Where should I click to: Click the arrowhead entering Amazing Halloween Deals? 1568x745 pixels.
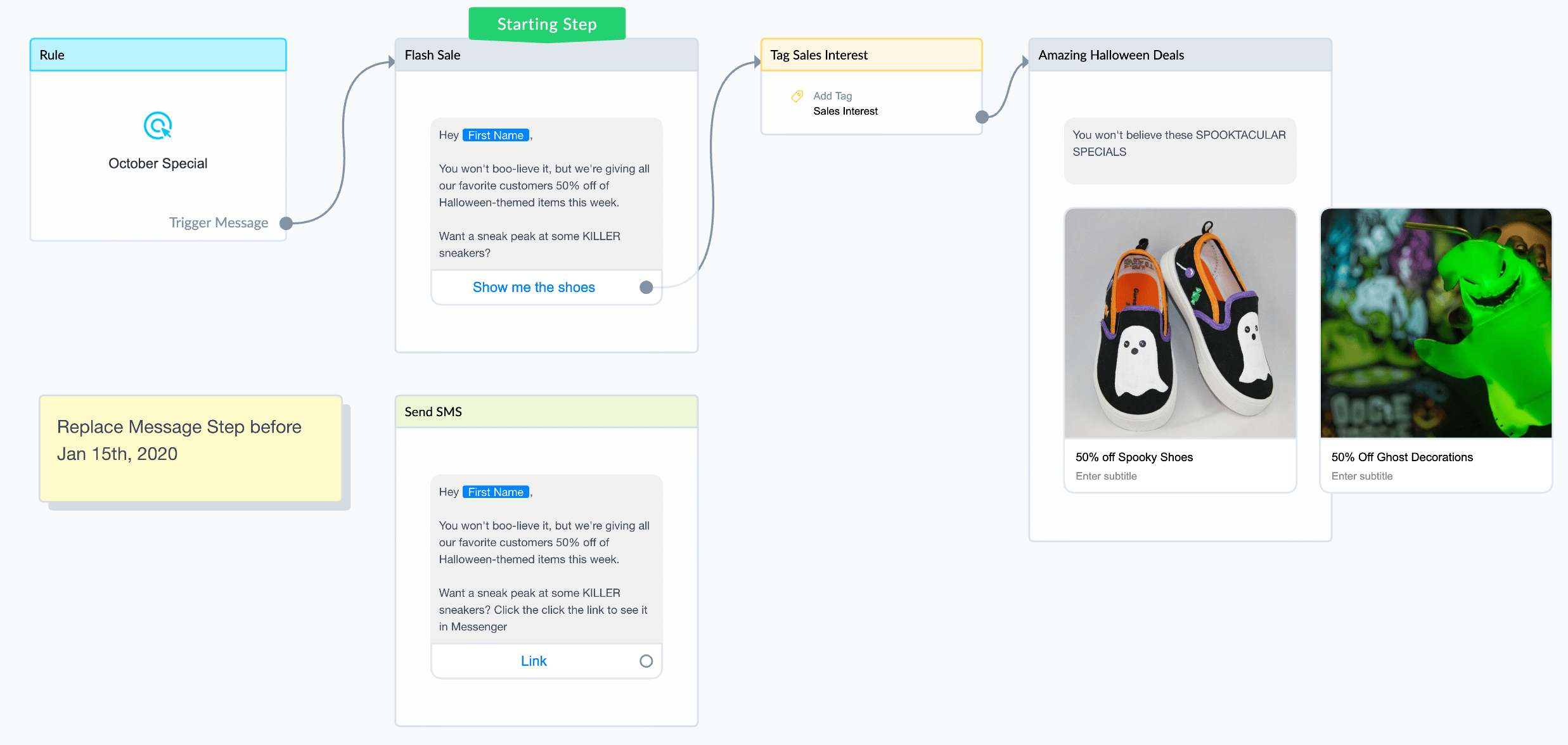coord(1025,61)
